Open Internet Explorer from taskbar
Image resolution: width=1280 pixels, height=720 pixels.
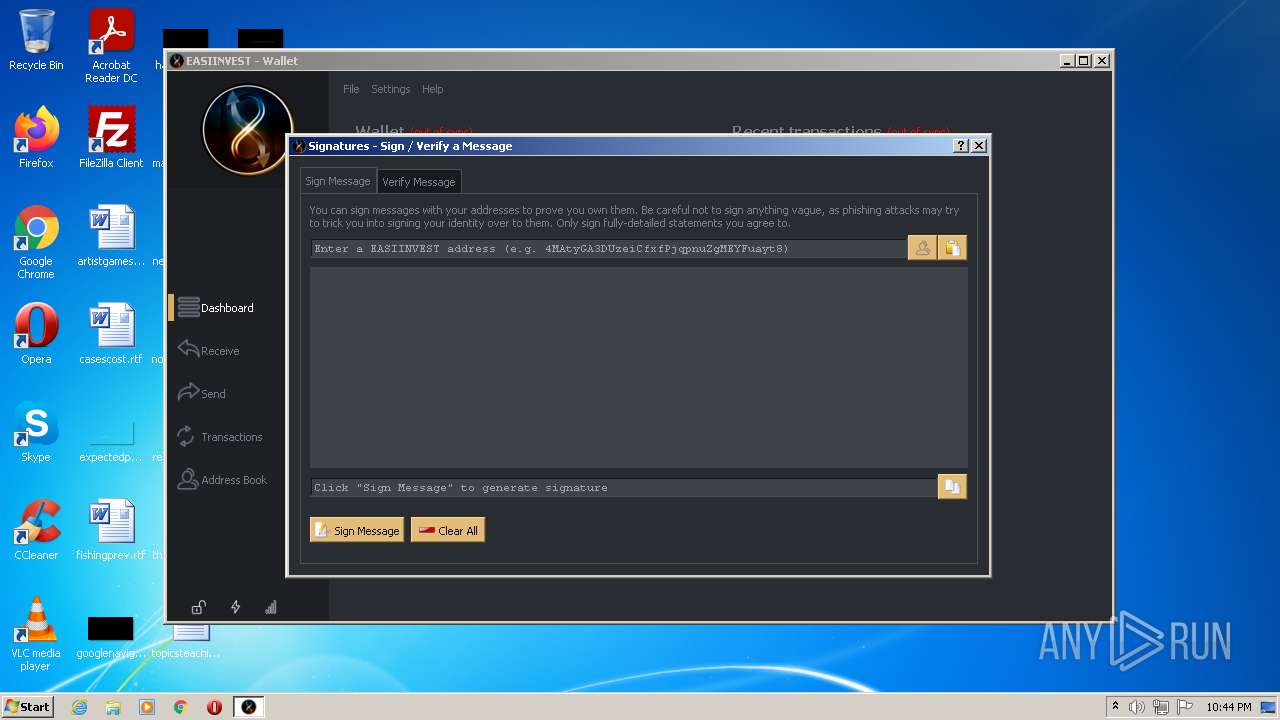point(79,707)
